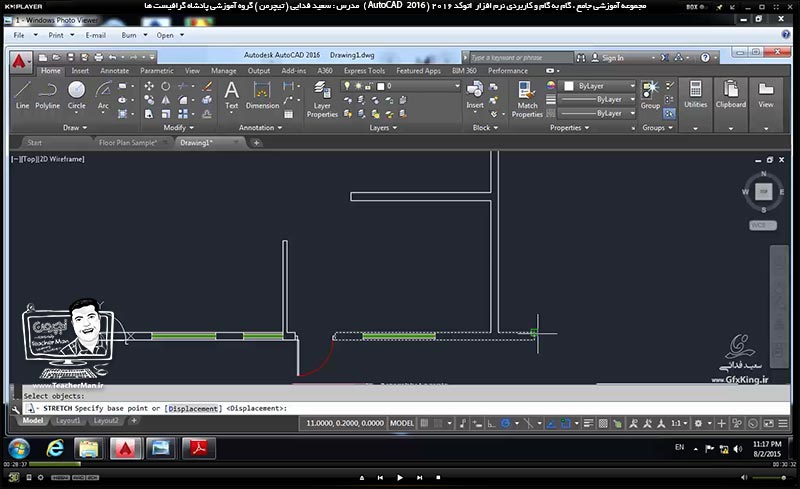Toggle Ortho mode in the status bar

pyautogui.click(x=491, y=423)
